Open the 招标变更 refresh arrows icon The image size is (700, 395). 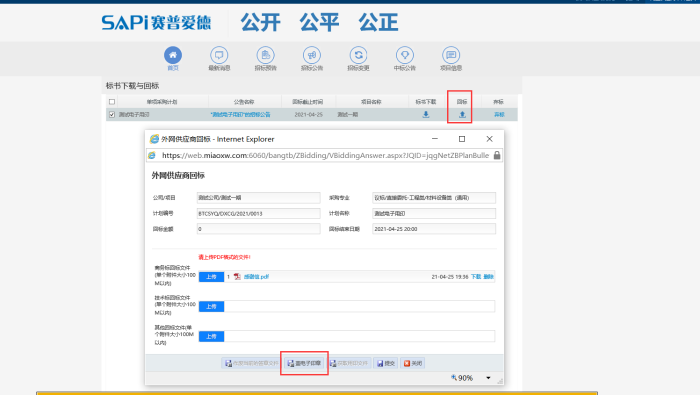pos(358,55)
